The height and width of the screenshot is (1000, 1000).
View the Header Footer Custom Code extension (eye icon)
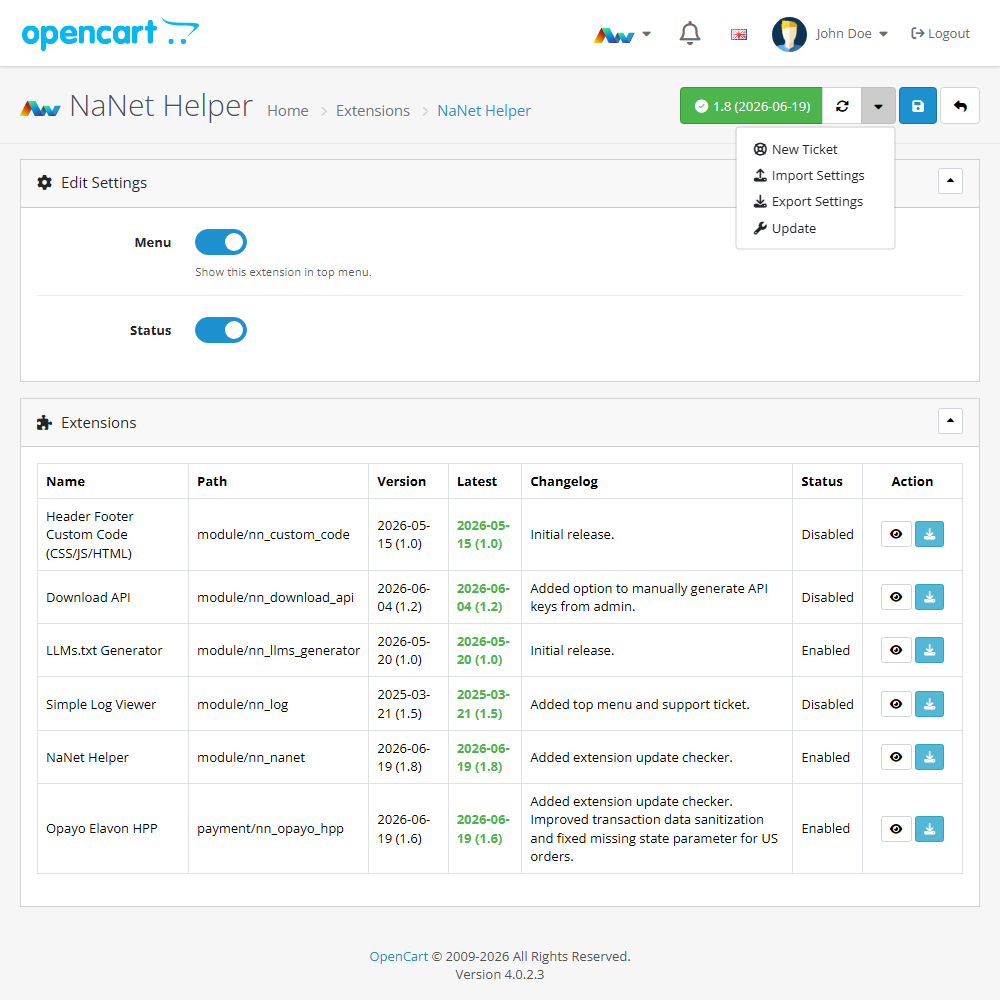pos(896,534)
